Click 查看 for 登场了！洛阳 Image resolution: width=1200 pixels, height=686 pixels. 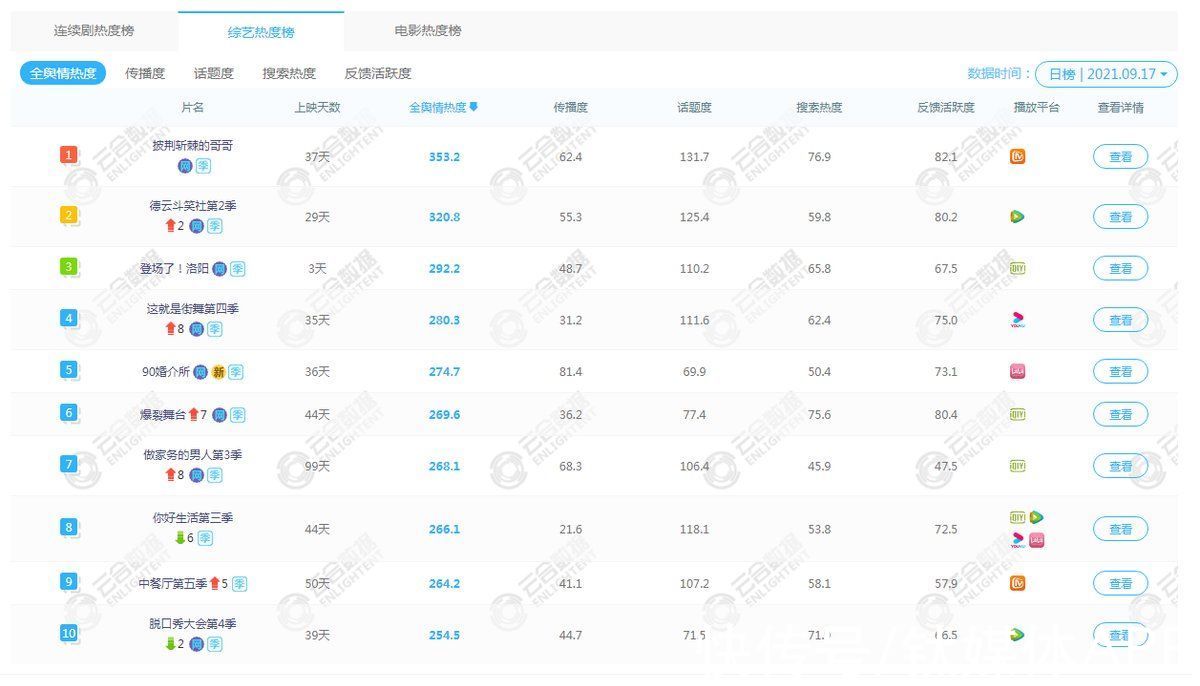1120,269
